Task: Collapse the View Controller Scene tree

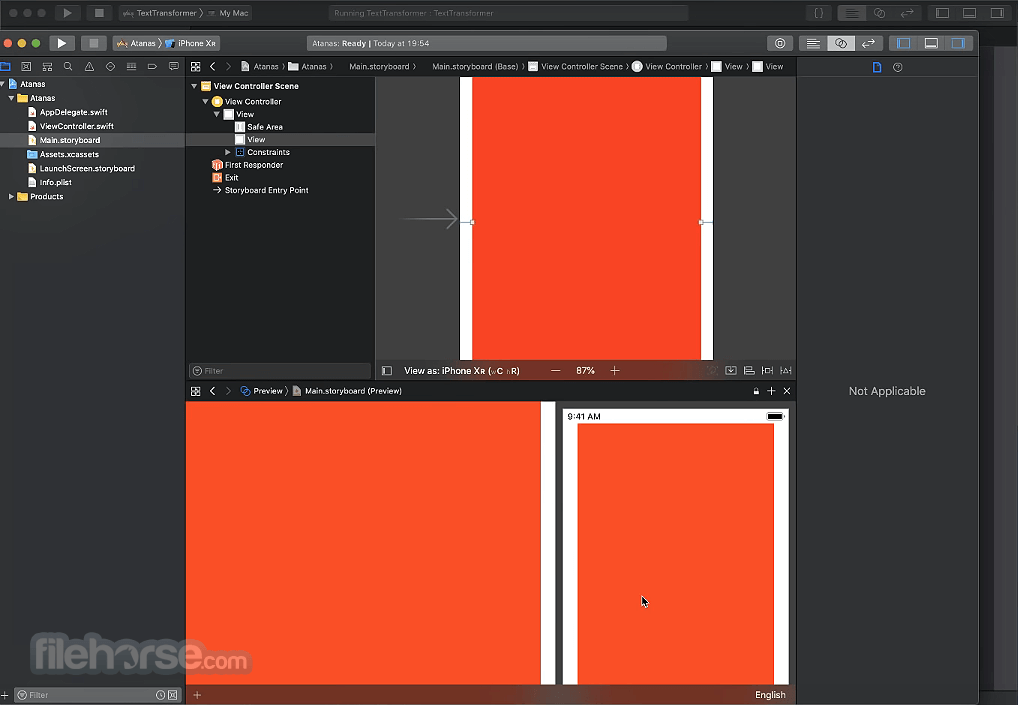Action: pos(193,86)
